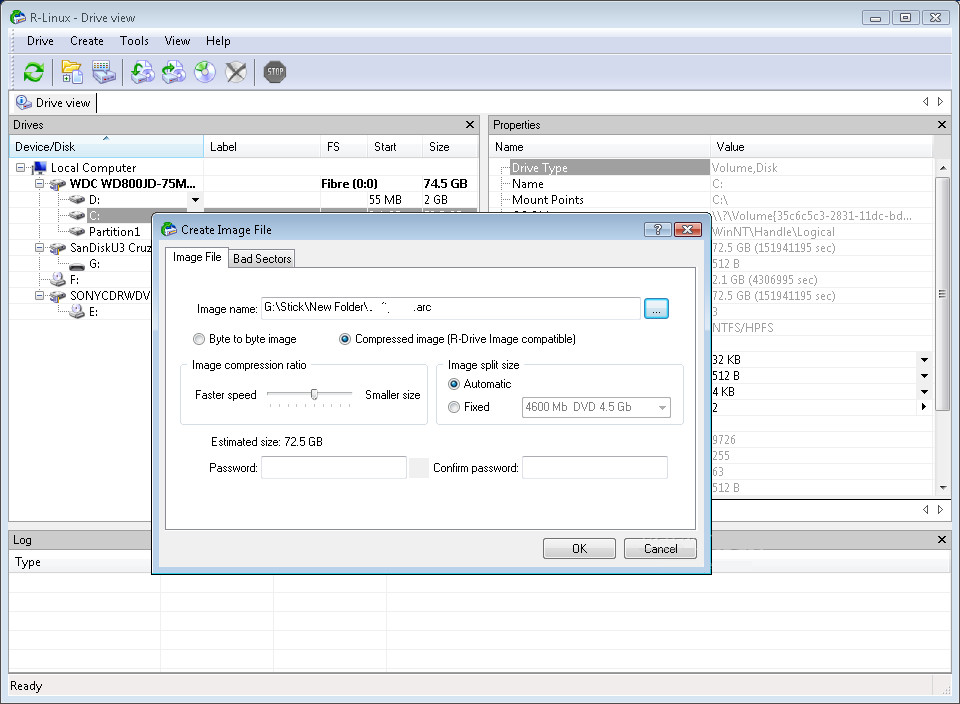The height and width of the screenshot is (704, 960).
Task: Open the dropdown arrow on the D: row
Action: pyautogui.click(x=195, y=200)
